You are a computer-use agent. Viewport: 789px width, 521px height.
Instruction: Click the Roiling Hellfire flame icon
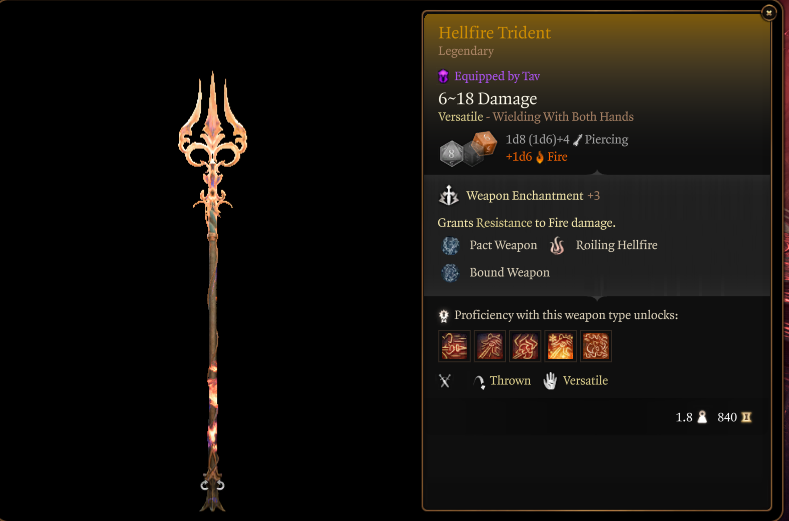pos(557,246)
